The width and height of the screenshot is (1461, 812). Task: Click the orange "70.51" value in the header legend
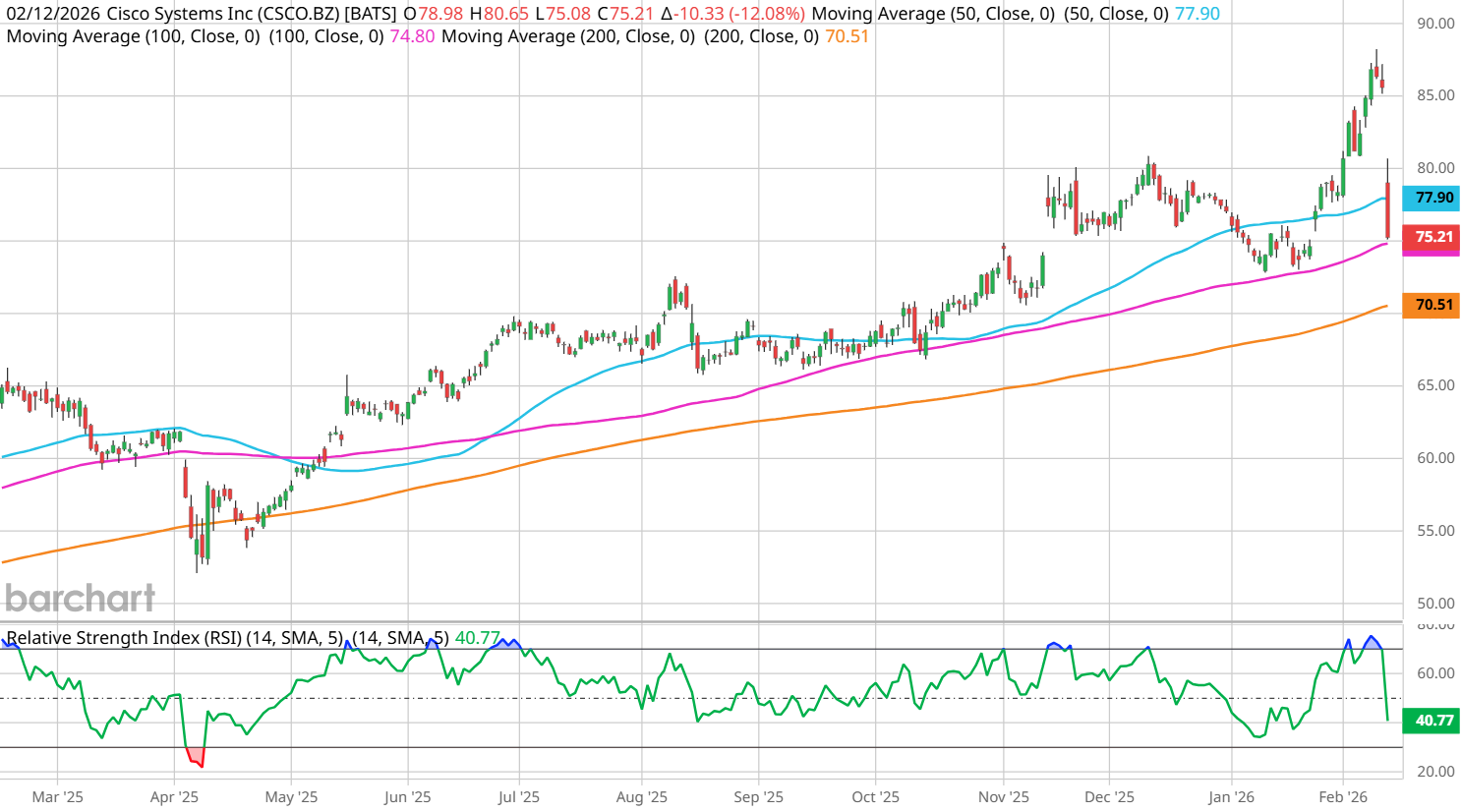pyautogui.click(x=847, y=36)
